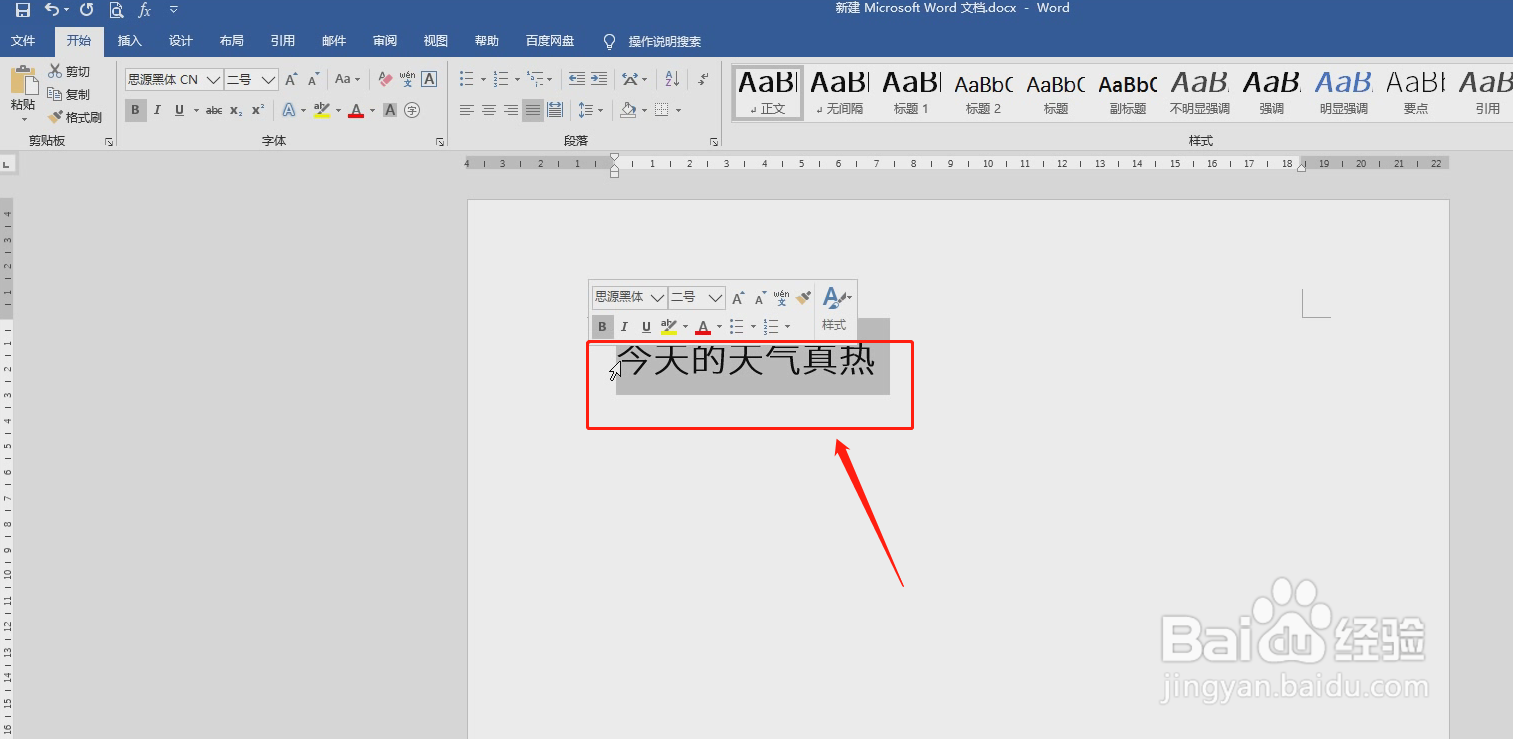The height and width of the screenshot is (739, 1513).
Task: Toggle Italic in the ribbon font group
Action: 157,110
